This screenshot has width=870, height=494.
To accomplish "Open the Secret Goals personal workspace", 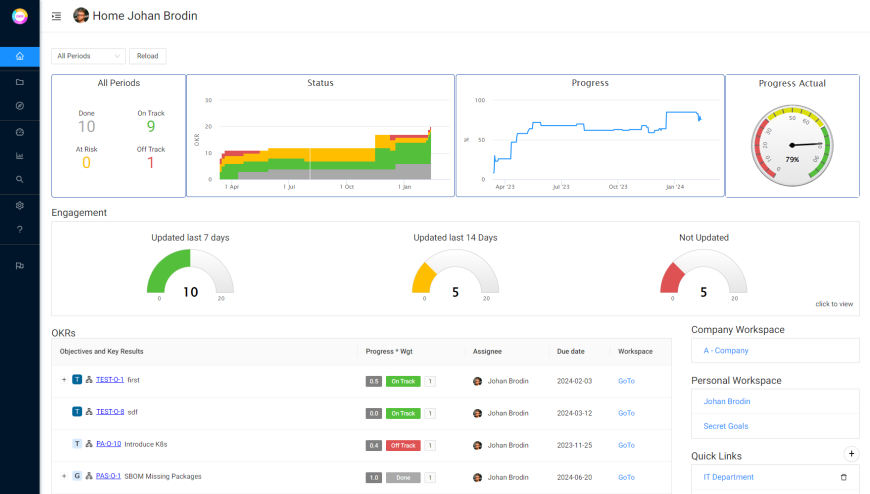I will click(x=725, y=426).
